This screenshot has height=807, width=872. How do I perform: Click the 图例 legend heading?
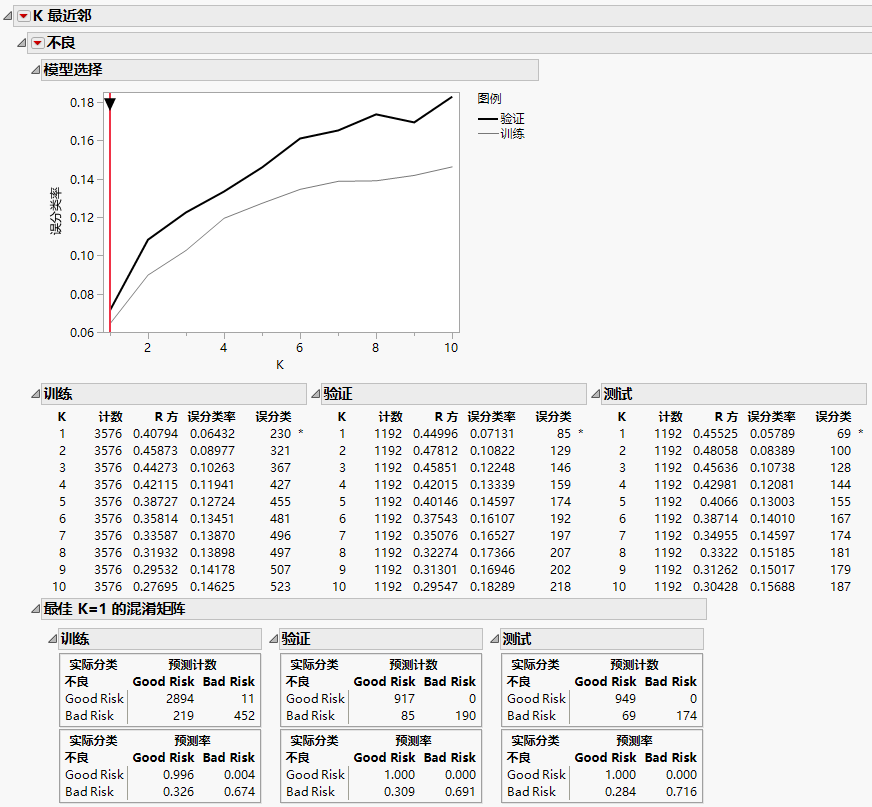[489, 99]
